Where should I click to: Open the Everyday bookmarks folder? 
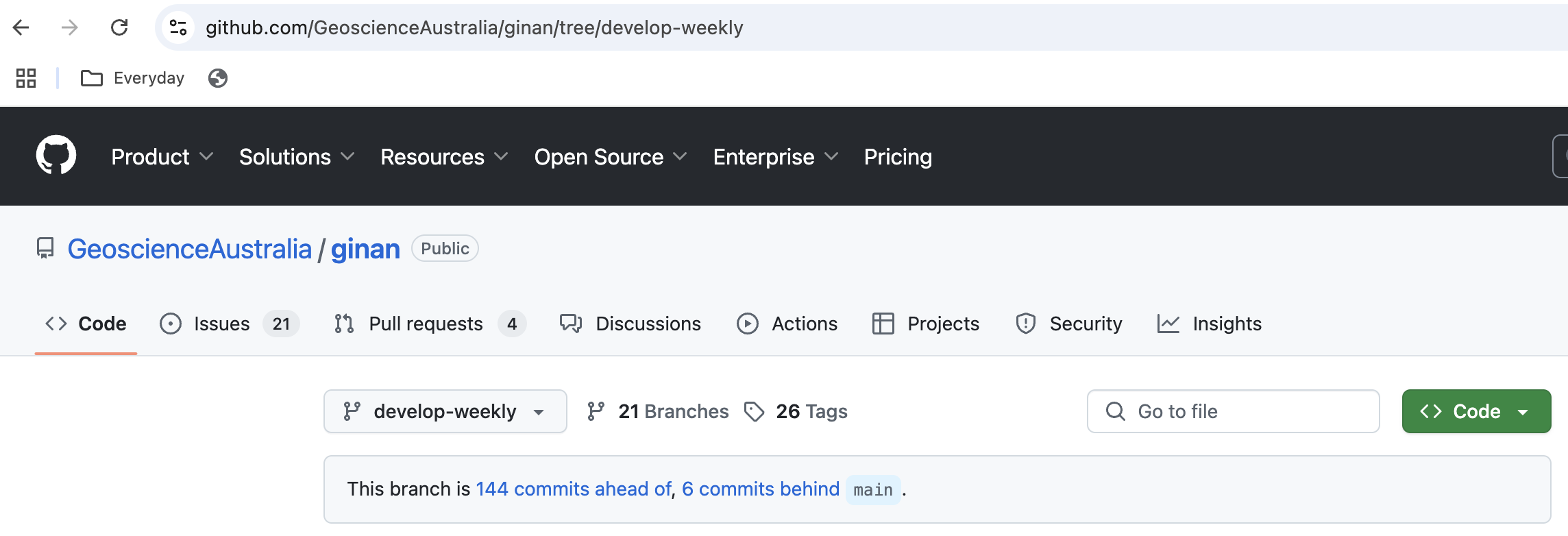[x=133, y=78]
